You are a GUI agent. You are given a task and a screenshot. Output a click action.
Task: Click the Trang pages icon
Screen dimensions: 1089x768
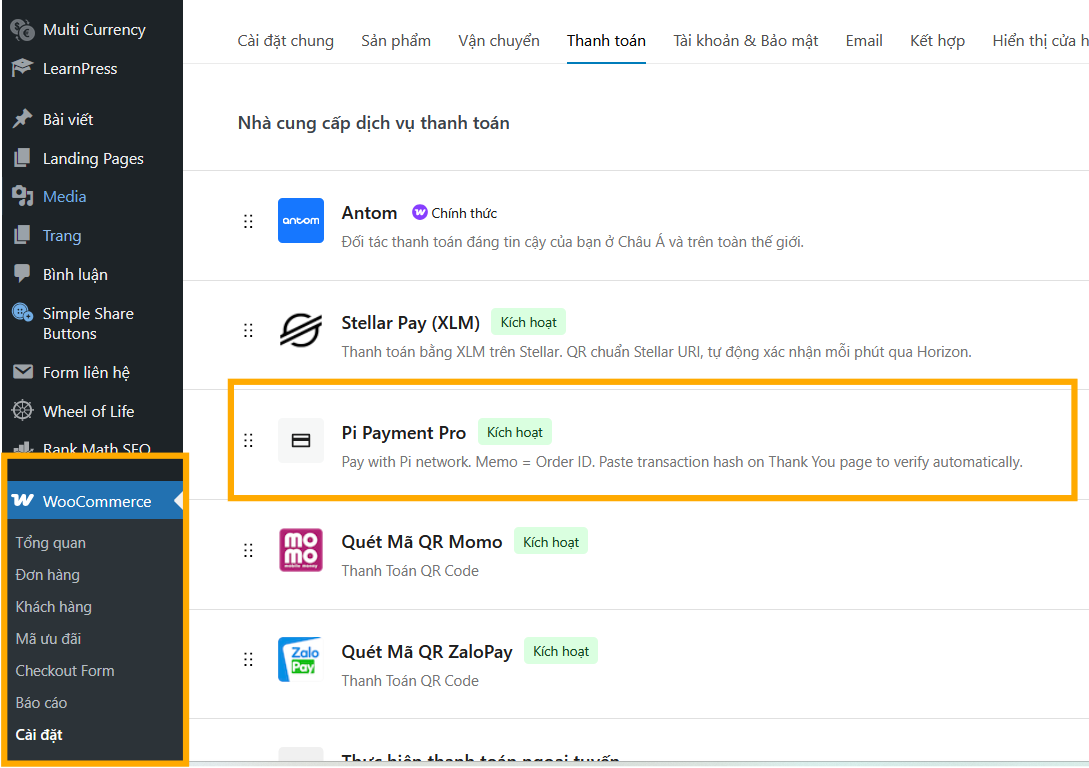point(22,235)
